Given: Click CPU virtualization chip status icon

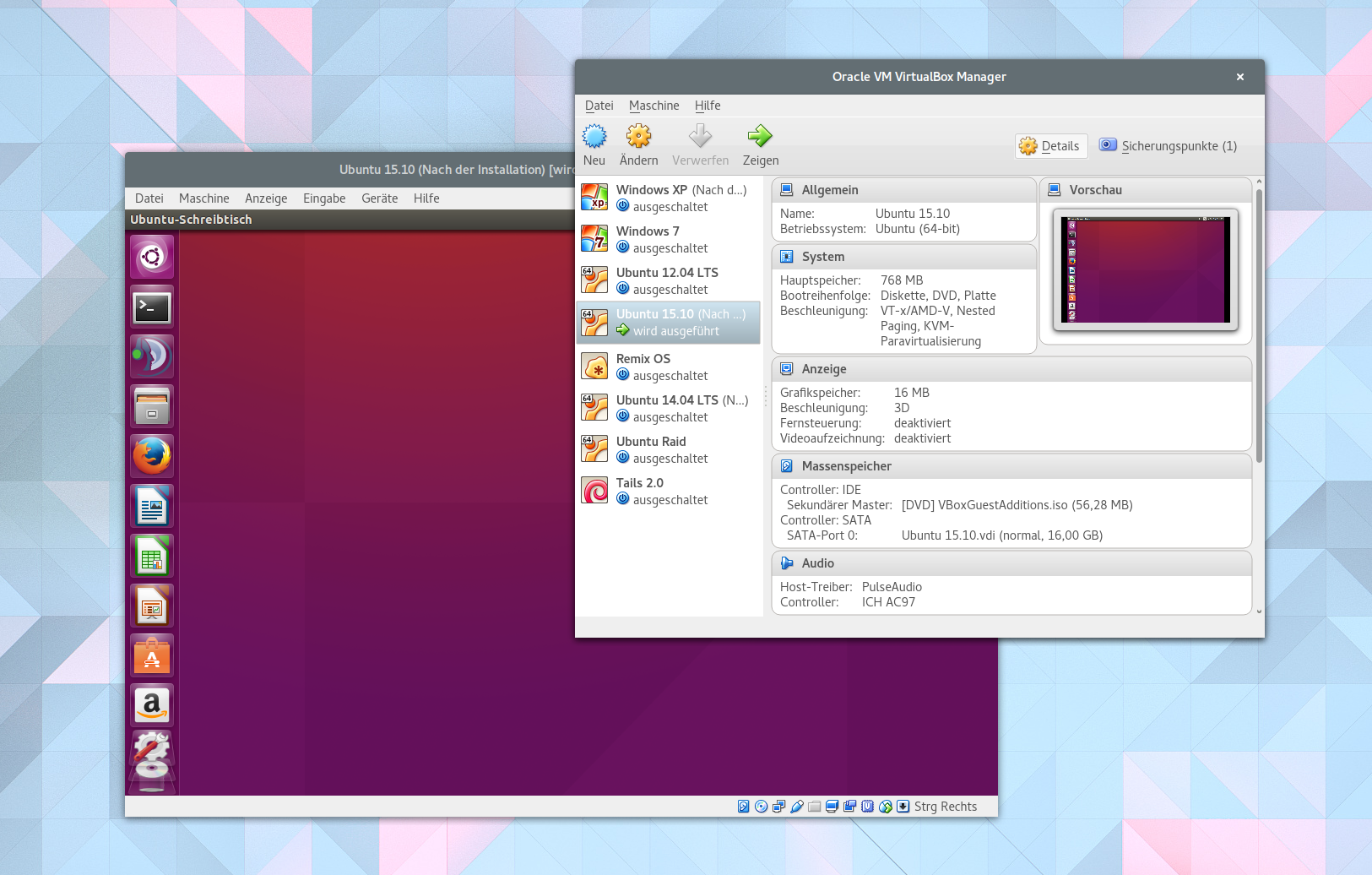Looking at the screenshot, I should click(867, 807).
